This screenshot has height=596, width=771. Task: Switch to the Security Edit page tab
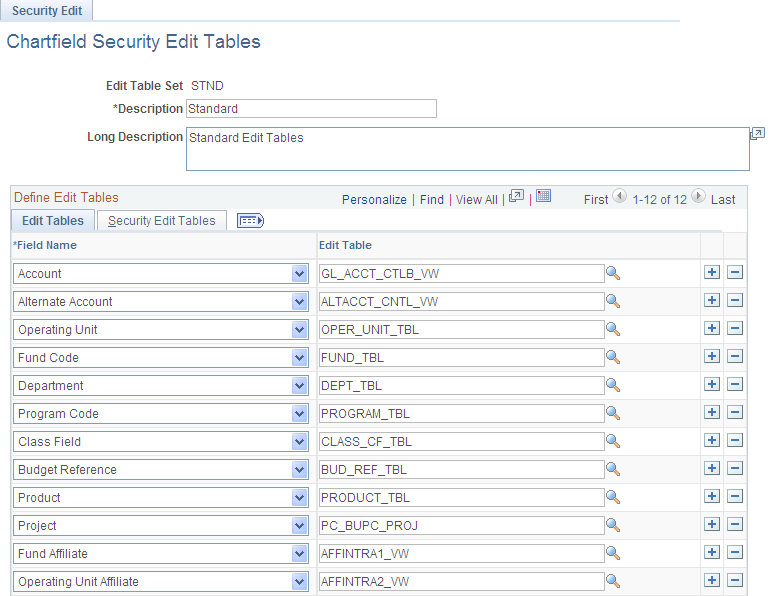click(47, 10)
